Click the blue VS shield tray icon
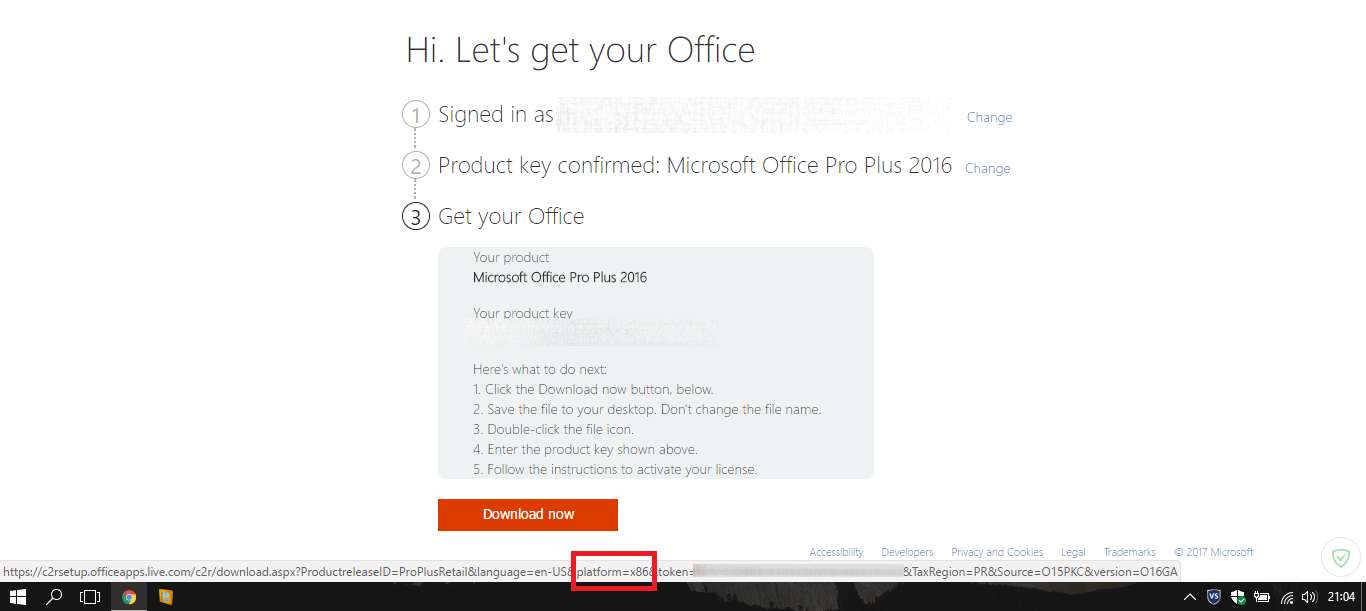The height and width of the screenshot is (611, 1366). pos(1214,597)
